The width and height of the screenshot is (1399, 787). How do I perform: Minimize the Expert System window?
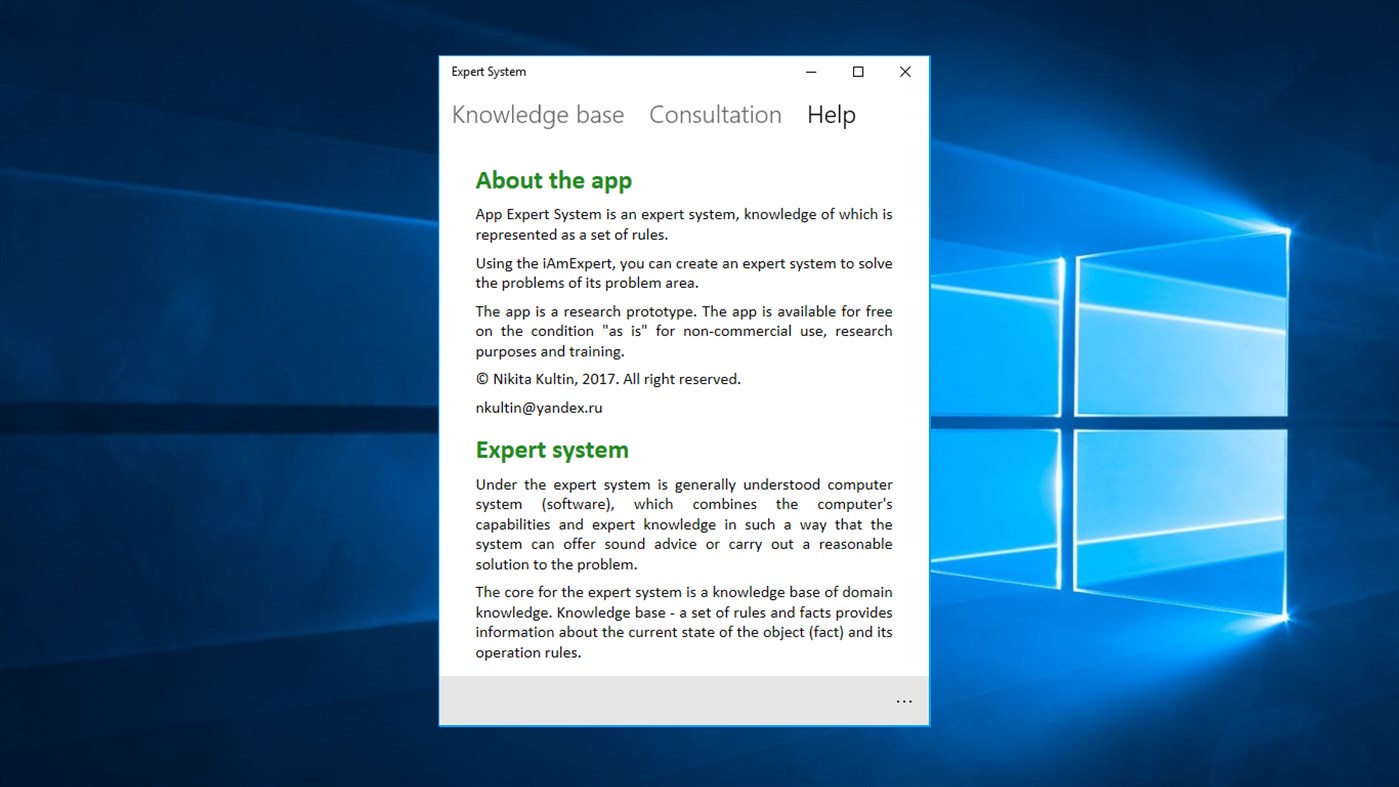click(x=810, y=71)
